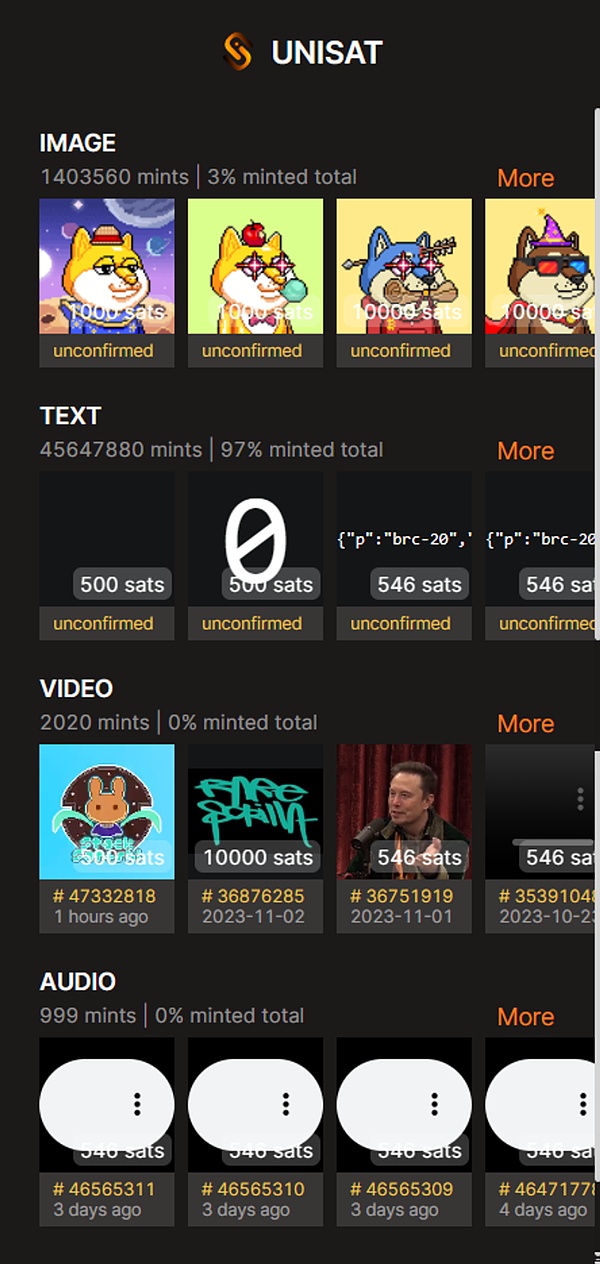Open More for the IMAGE section
The height and width of the screenshot is (1264, 600).
pos(525,178)
